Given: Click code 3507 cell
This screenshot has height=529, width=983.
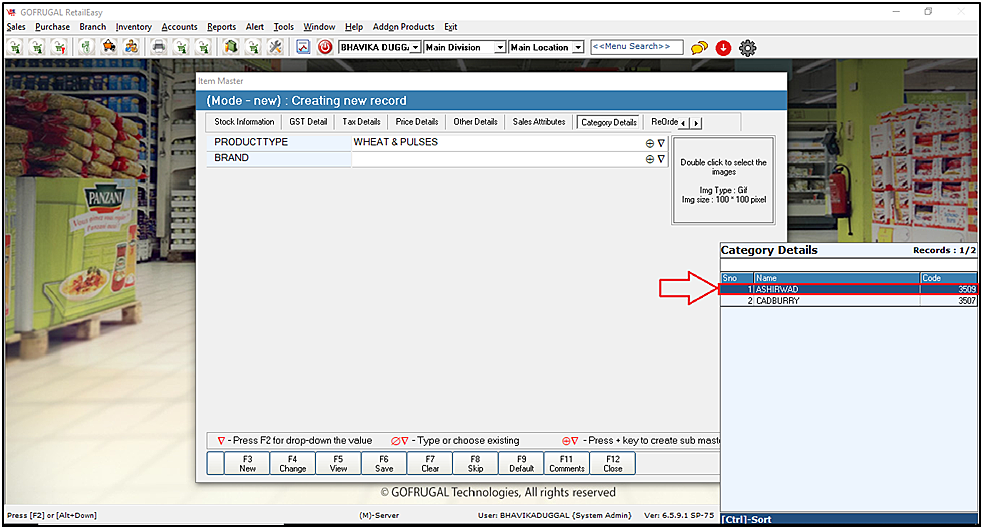Looking at the screenshot, I should tap(949, 301).
